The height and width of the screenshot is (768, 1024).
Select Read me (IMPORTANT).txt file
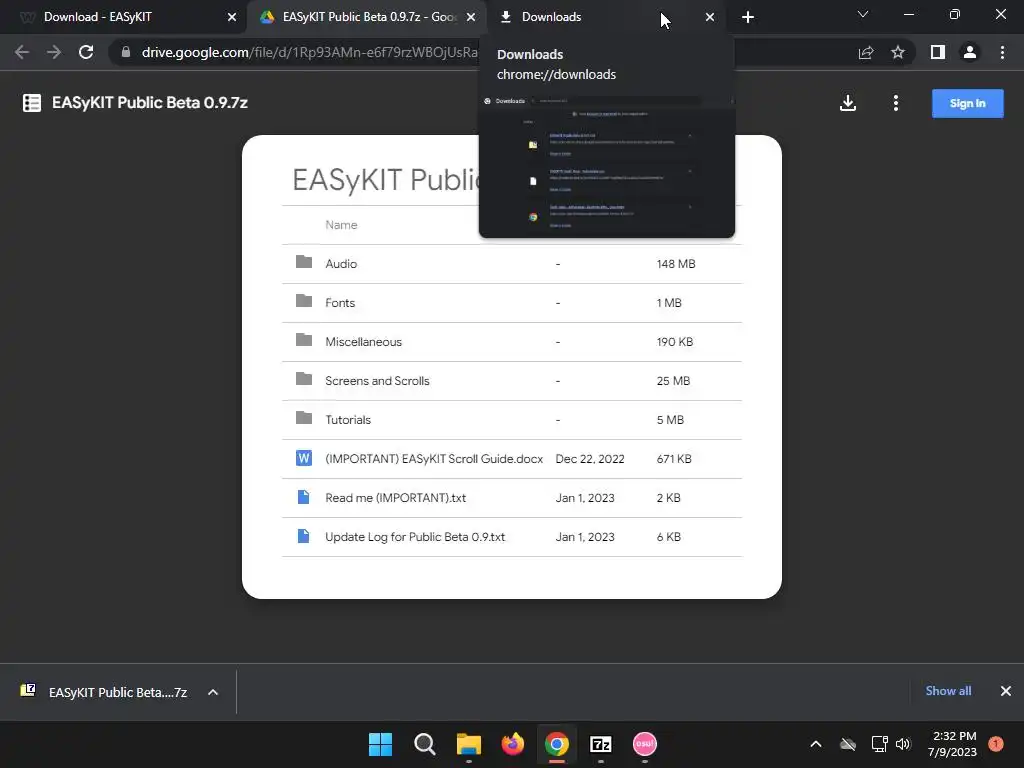click(x=512, y=498)
